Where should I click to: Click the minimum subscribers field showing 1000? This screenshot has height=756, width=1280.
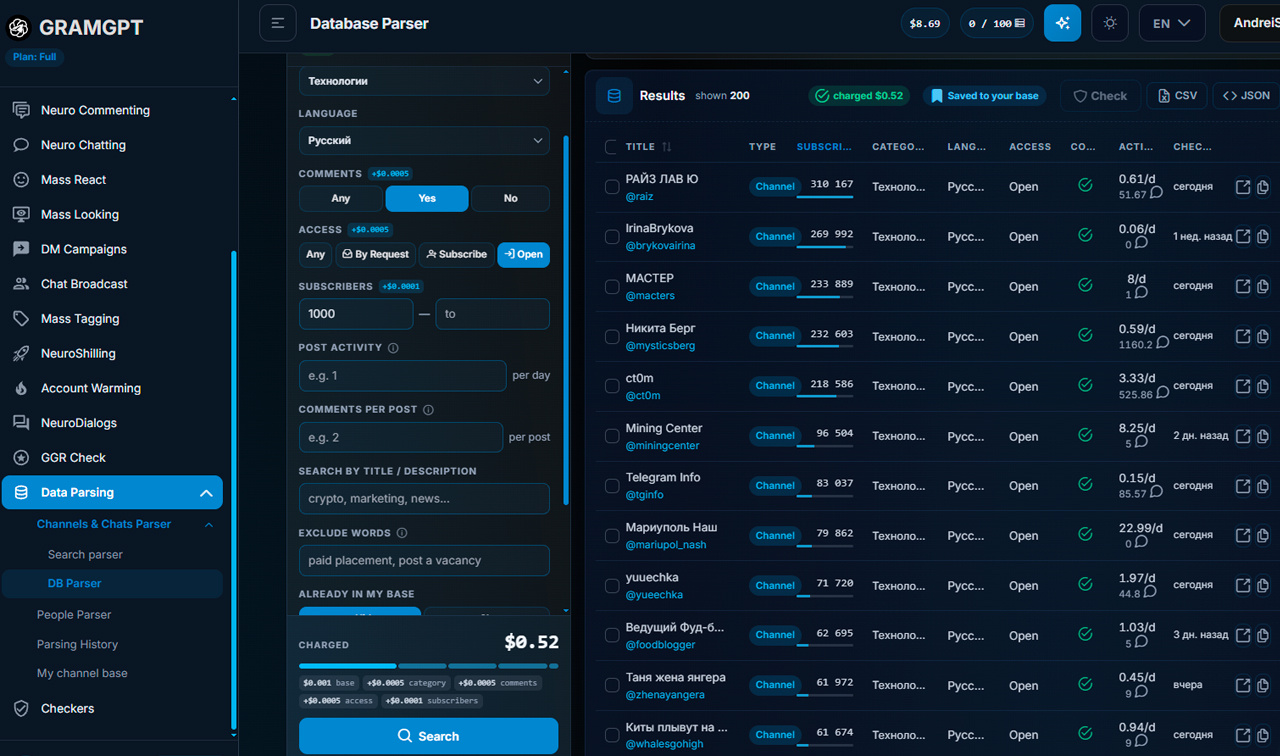click(x=356, y=314)
